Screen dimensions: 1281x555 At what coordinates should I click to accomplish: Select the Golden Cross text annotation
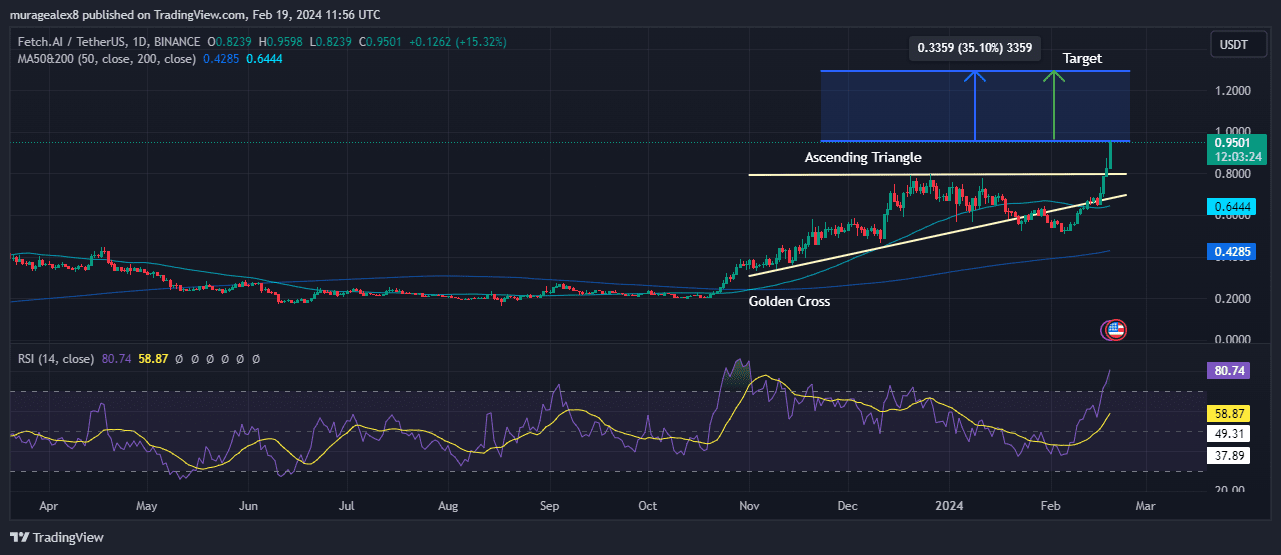[789, 301]
